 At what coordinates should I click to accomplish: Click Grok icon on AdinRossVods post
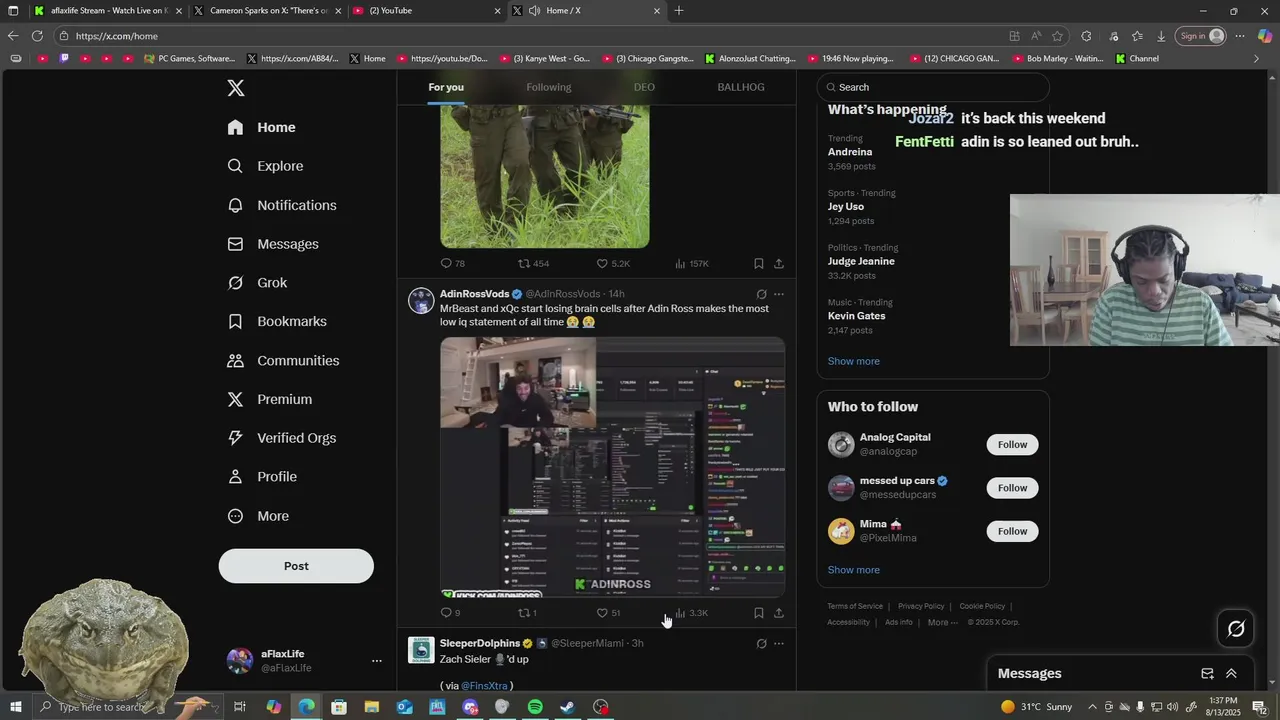(761, 294)
